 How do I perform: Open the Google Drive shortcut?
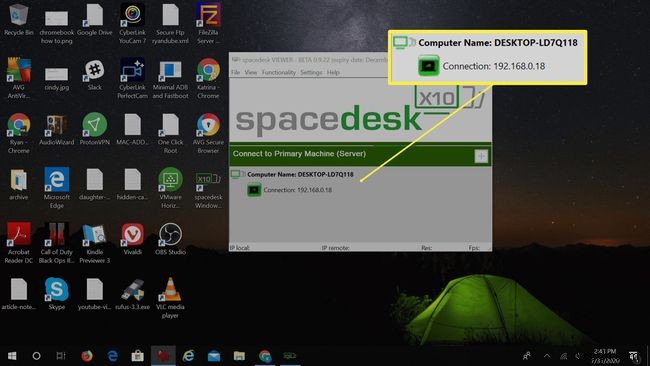[x=95, y=20]
